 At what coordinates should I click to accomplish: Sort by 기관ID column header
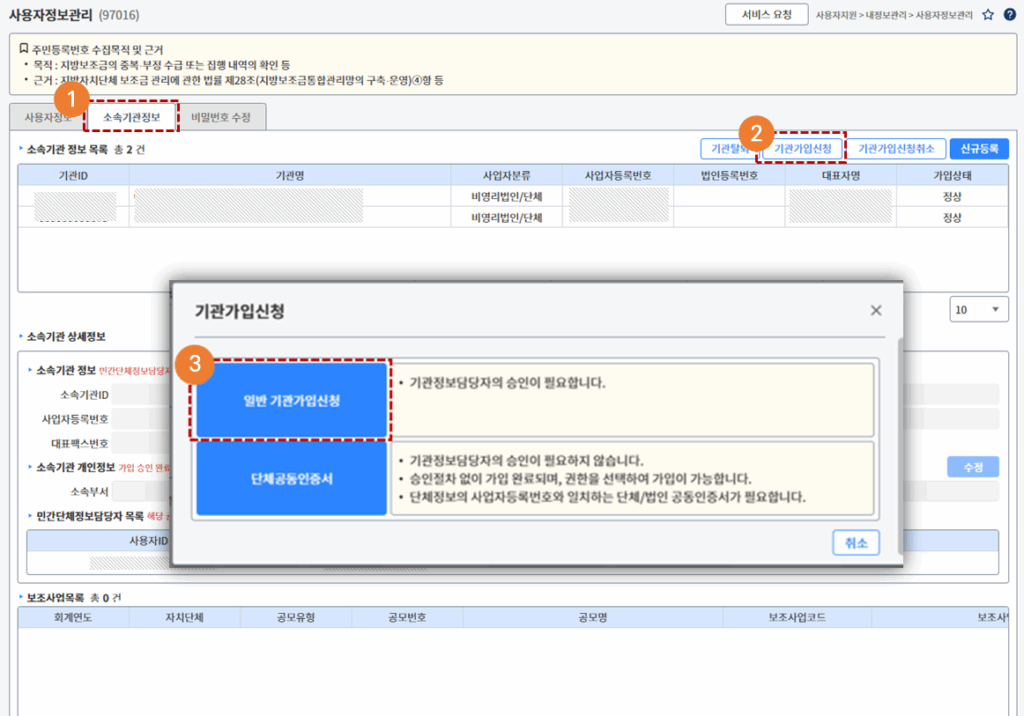(73, 176)
